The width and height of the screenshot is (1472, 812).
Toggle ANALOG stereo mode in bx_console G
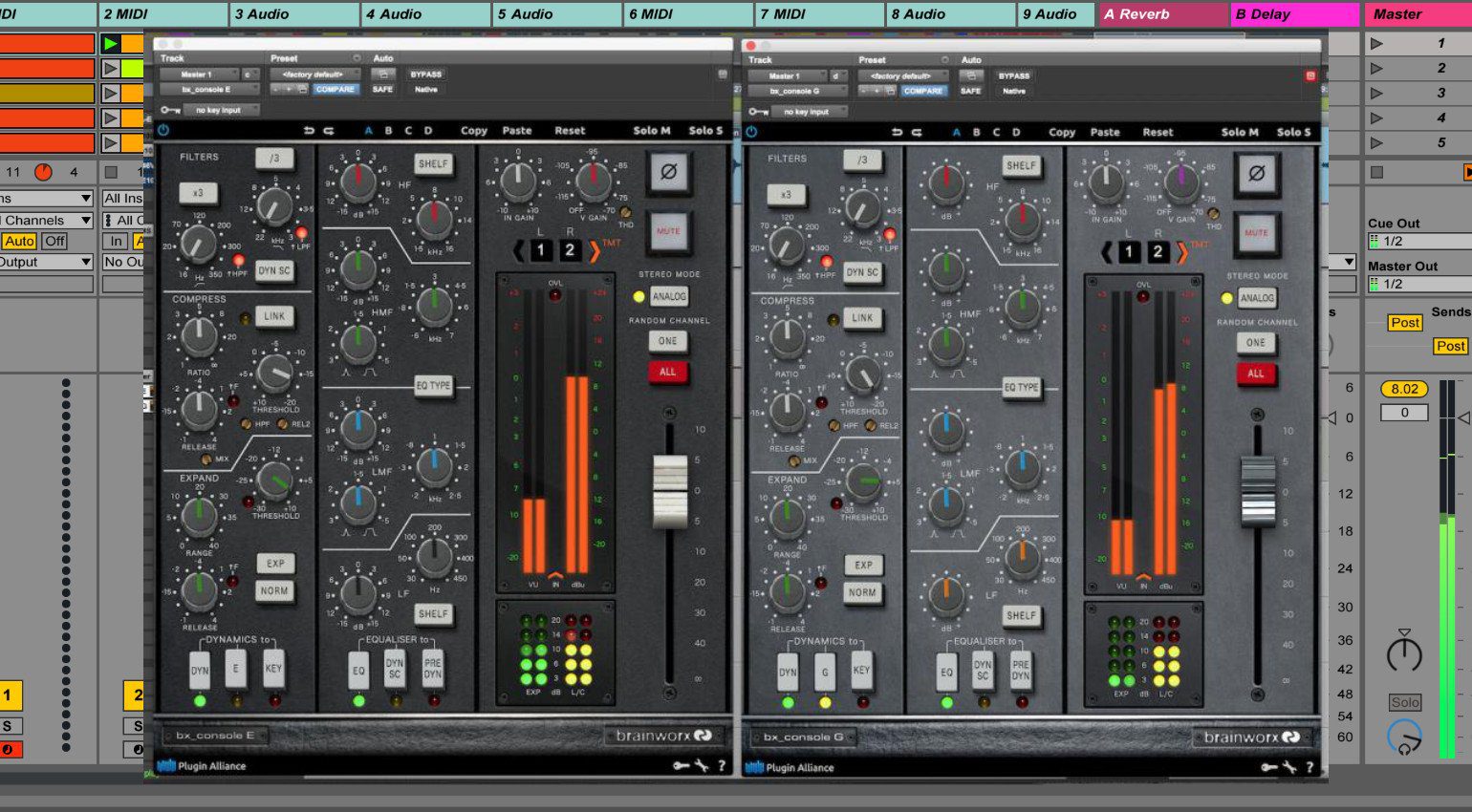[x=1257, y=298]
